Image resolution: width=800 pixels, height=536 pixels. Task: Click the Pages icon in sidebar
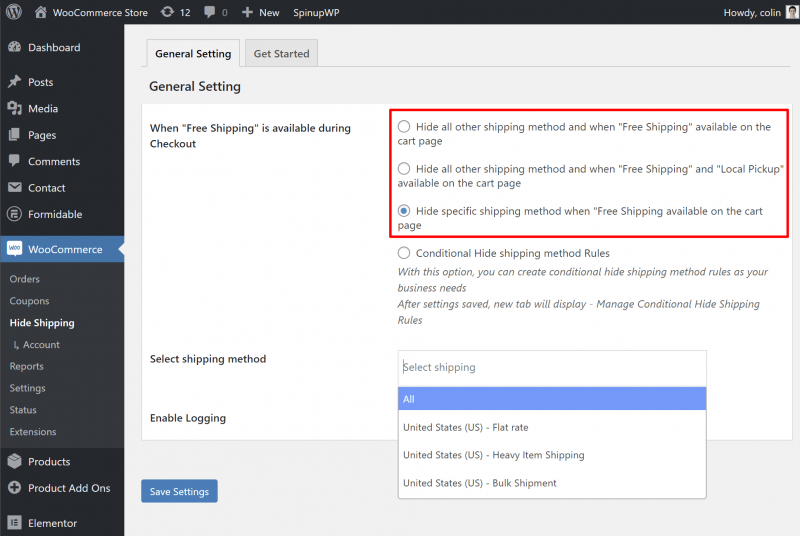(x=14, y=135)
